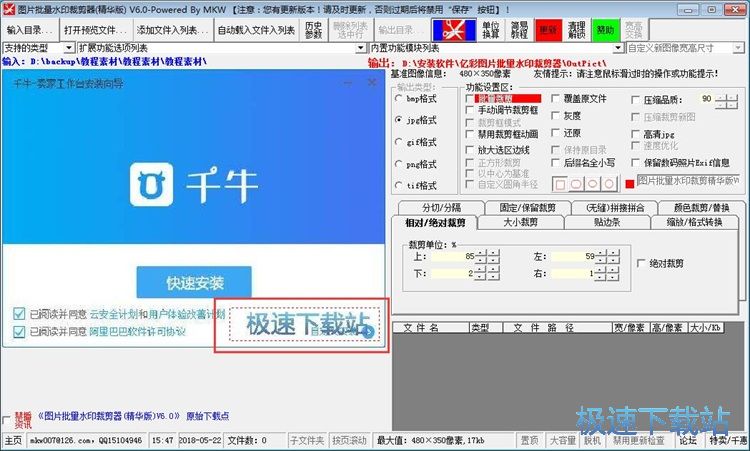The image size is (750, 451).
Task: Click the scissors crop execute icon
Action: point(454,30)
